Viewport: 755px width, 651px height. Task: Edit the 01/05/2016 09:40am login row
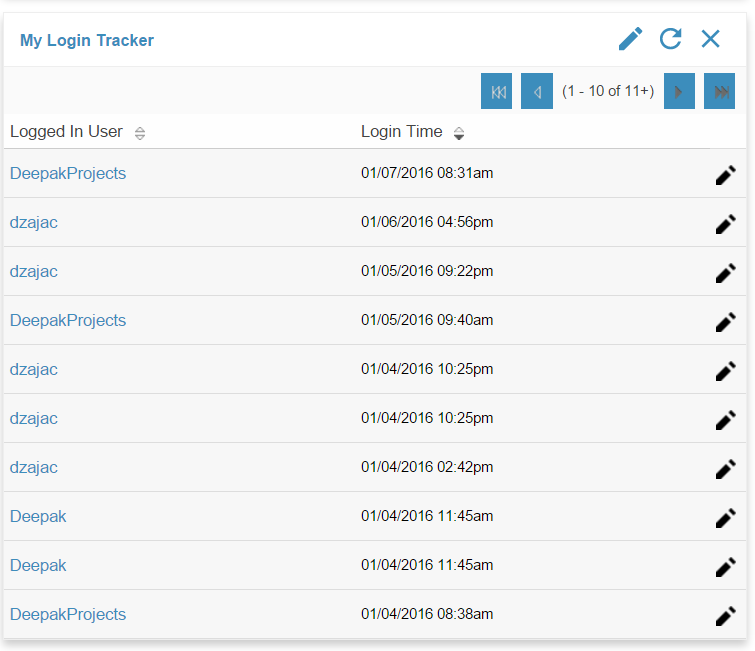tap(726, 322)
